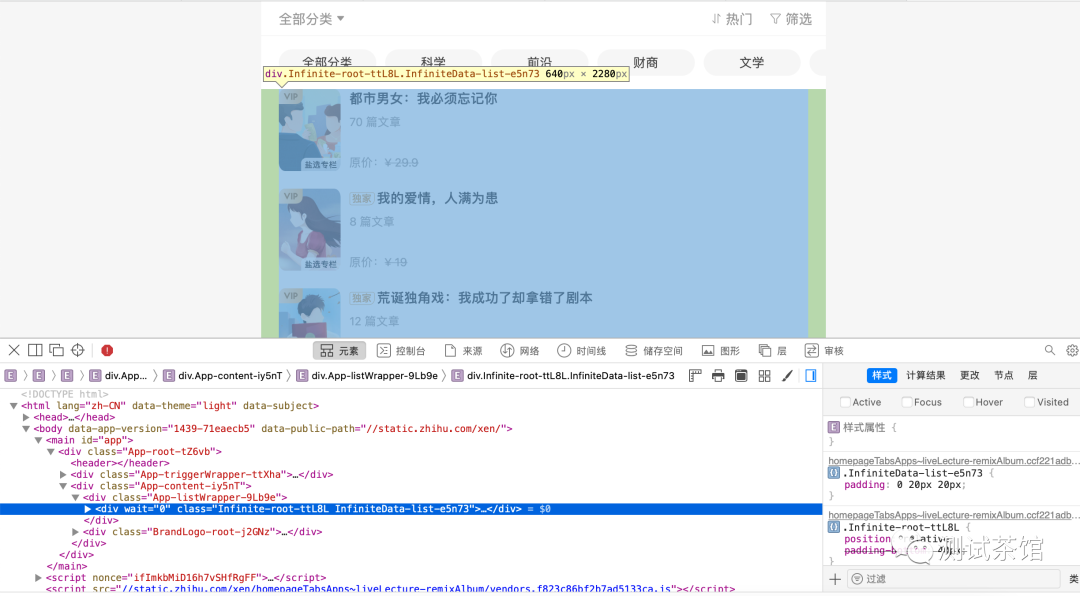
Task: Toggle the dark appearance icon in the DOM toolbar
Action: (x=741, y=376)
